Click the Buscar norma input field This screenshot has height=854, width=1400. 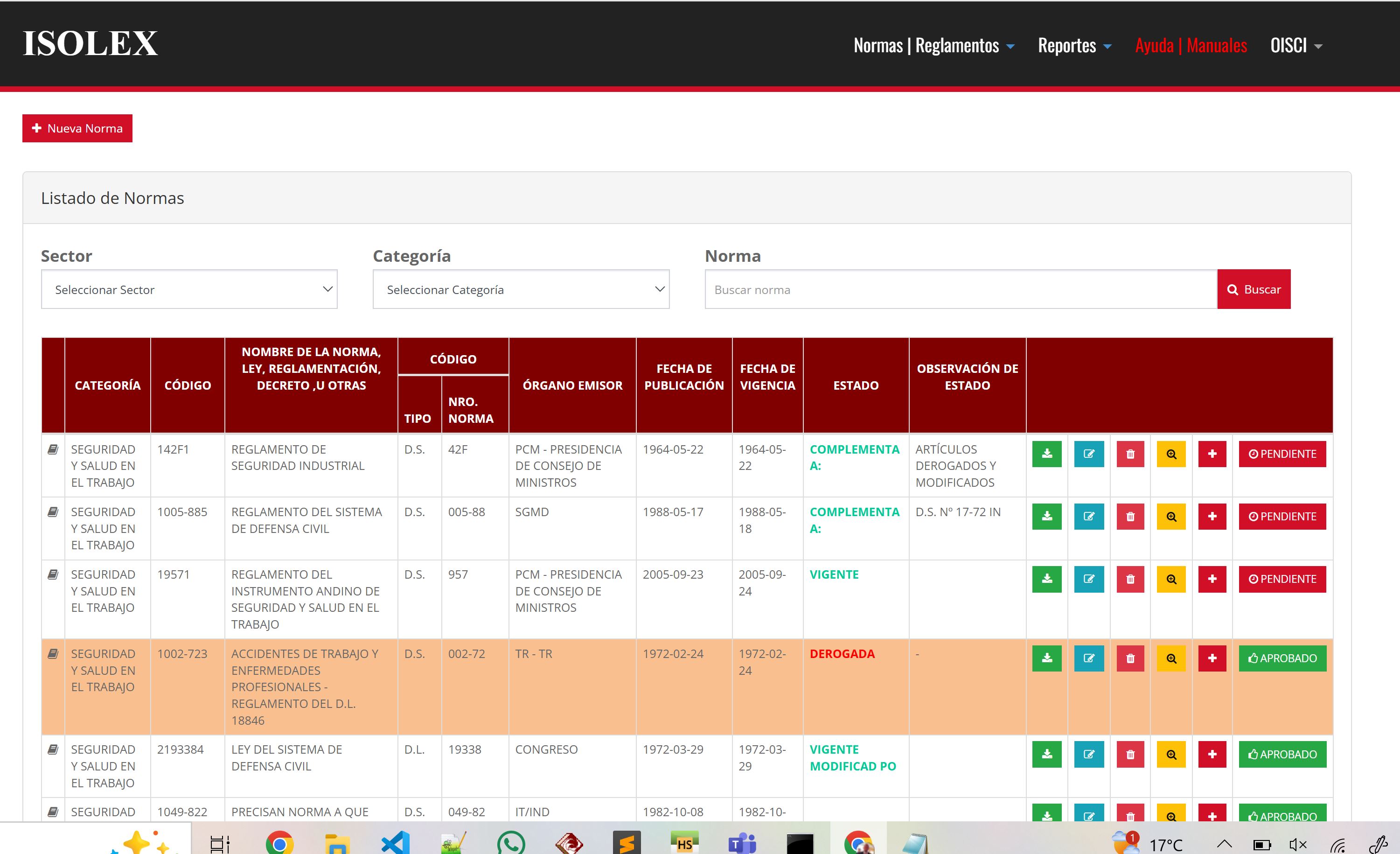pyautogui.click(x=960, y=289)
